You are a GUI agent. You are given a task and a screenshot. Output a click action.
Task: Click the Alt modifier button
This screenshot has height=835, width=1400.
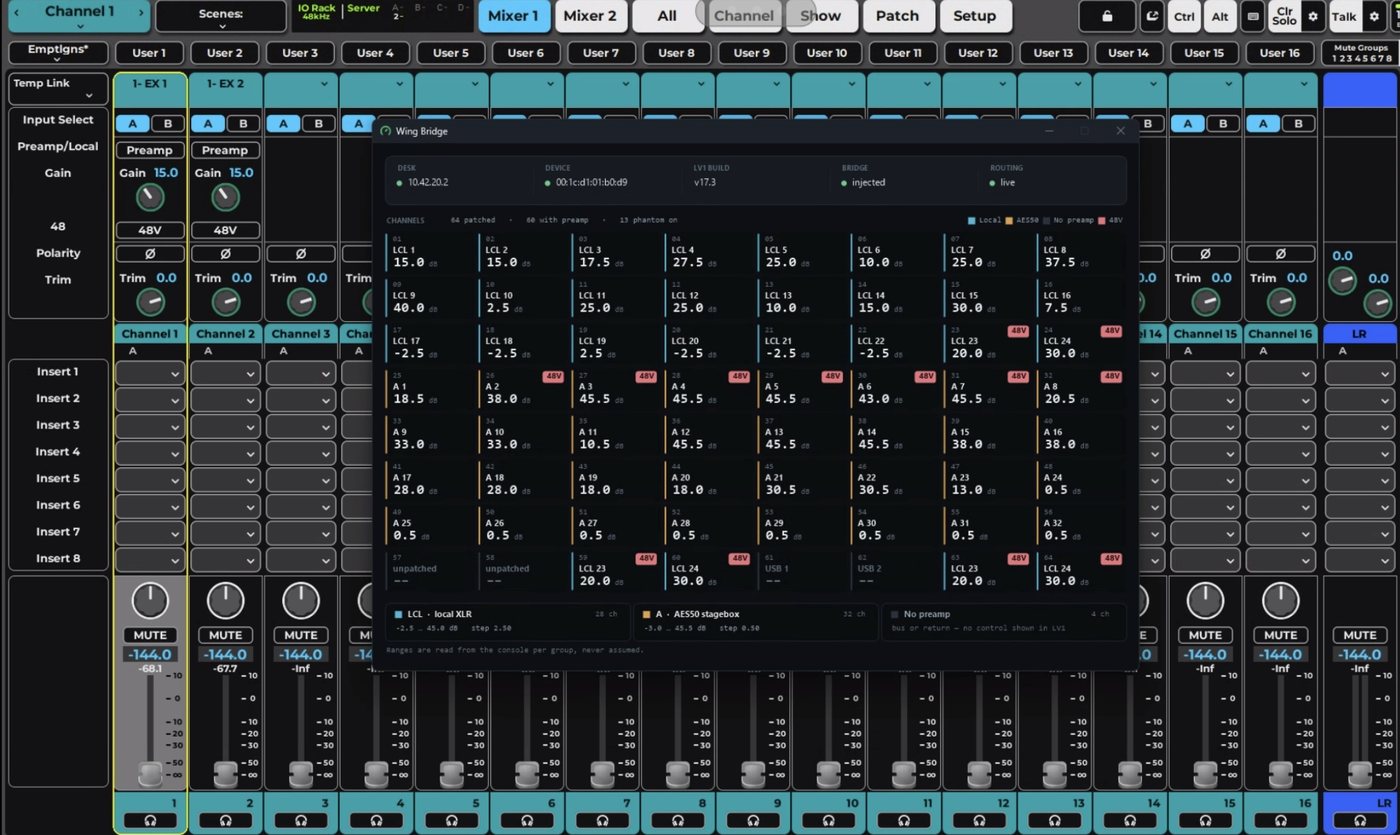coord(1220,16)
